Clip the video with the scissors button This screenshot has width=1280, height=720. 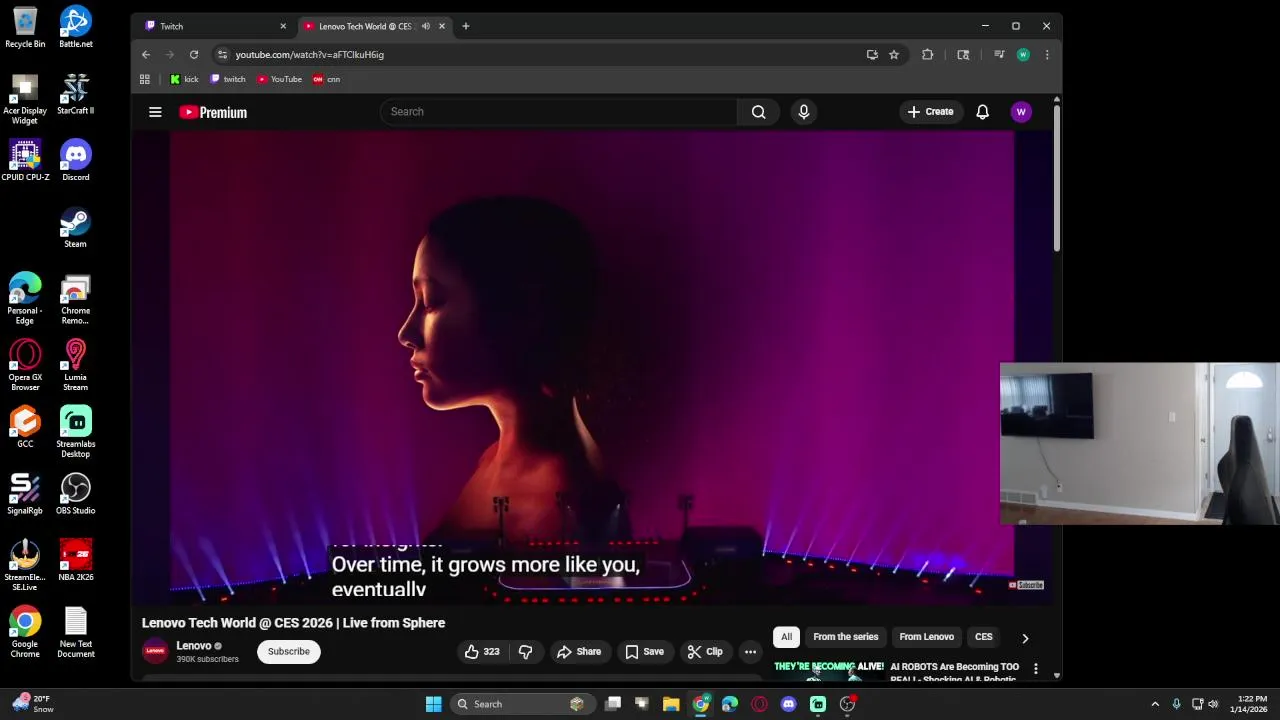705,652
